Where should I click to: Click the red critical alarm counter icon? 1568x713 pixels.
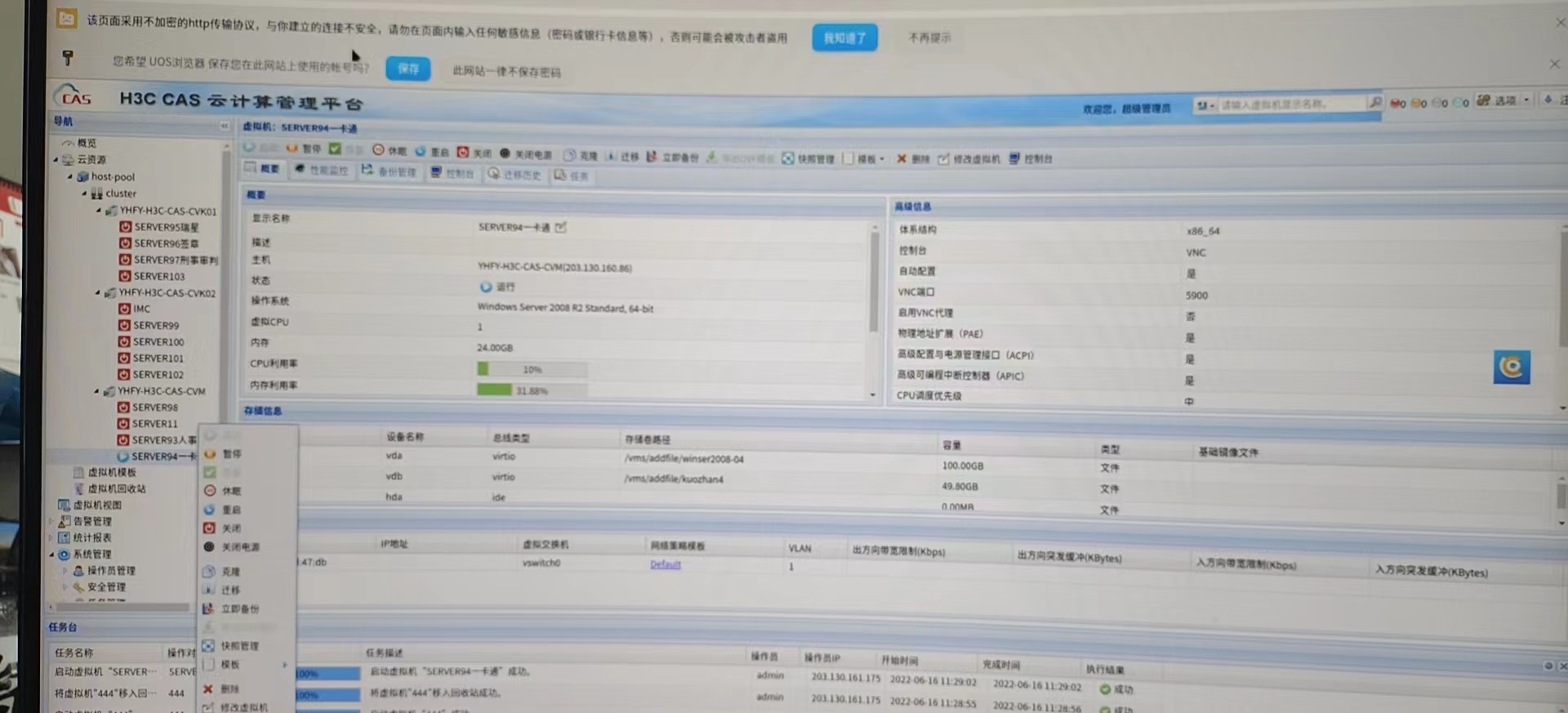pyautogui.click(x=1397, y=103)
